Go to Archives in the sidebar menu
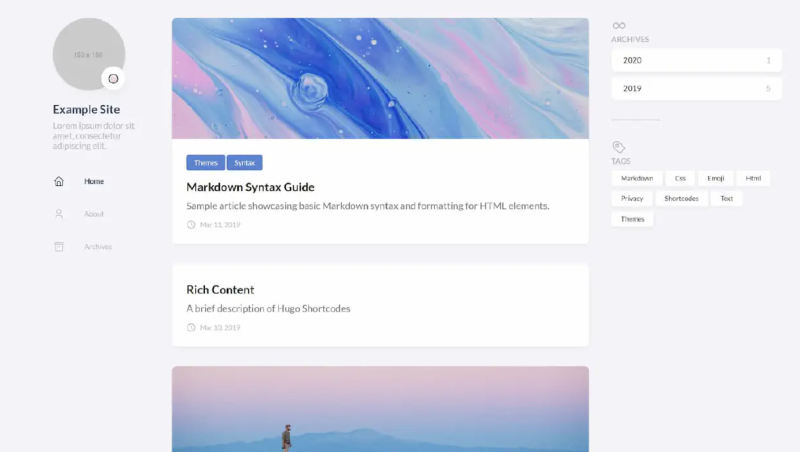This screenshot has width=800, height=452. click(98, 246)
